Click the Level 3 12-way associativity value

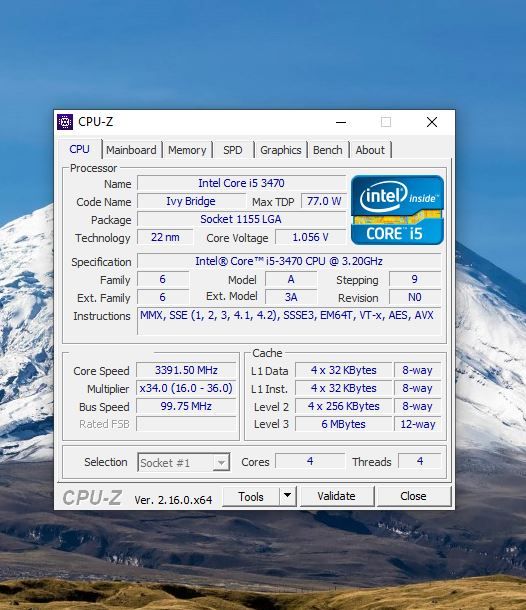[417, 424]
